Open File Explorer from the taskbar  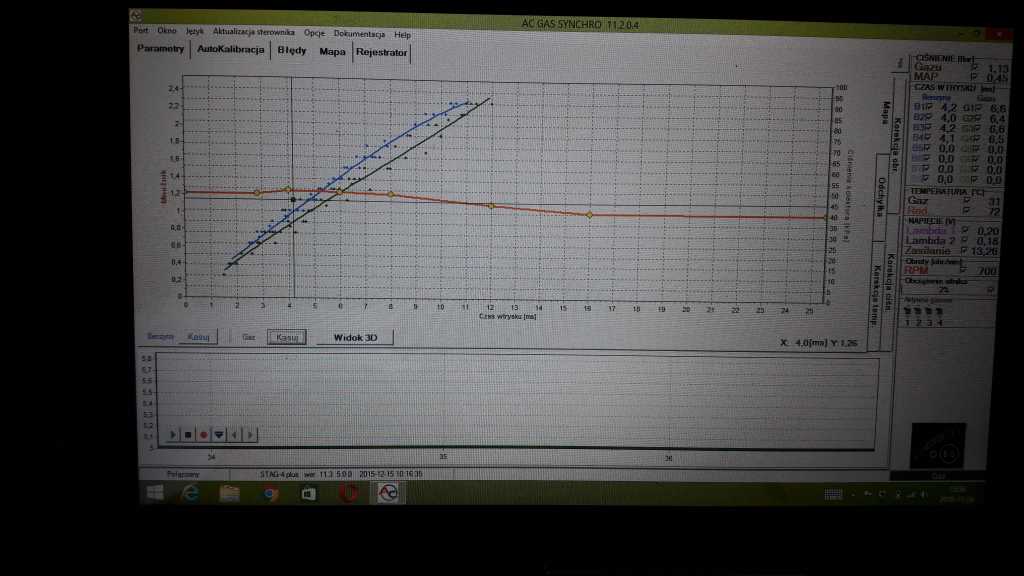229,493
